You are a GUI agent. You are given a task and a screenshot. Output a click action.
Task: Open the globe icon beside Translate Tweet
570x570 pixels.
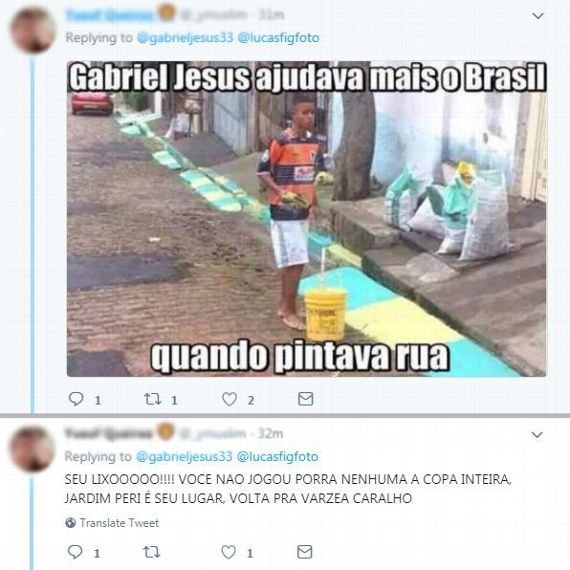click(x=71, y=523)
